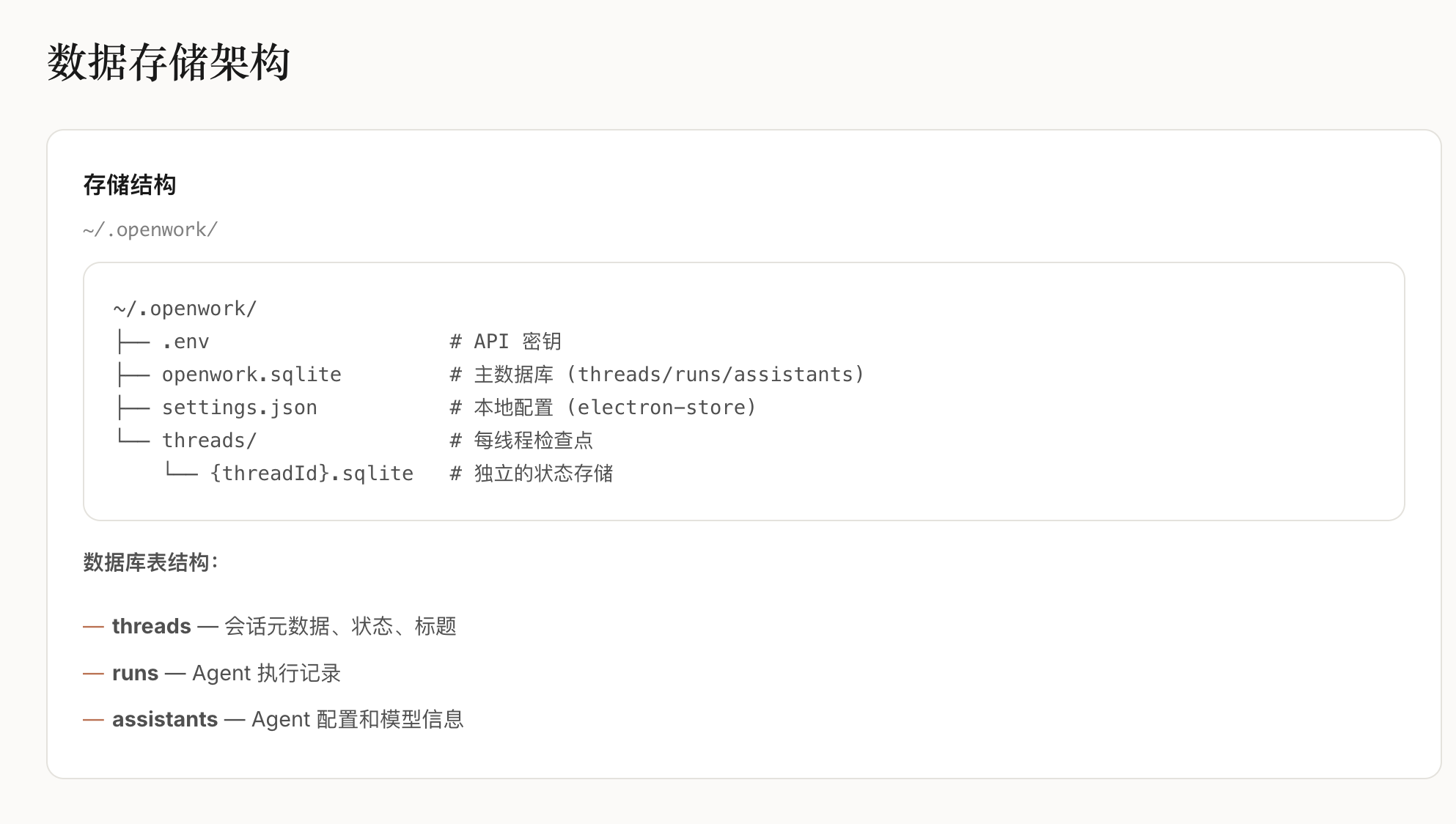Click the bold threads list item

click(x=151, y=626)
